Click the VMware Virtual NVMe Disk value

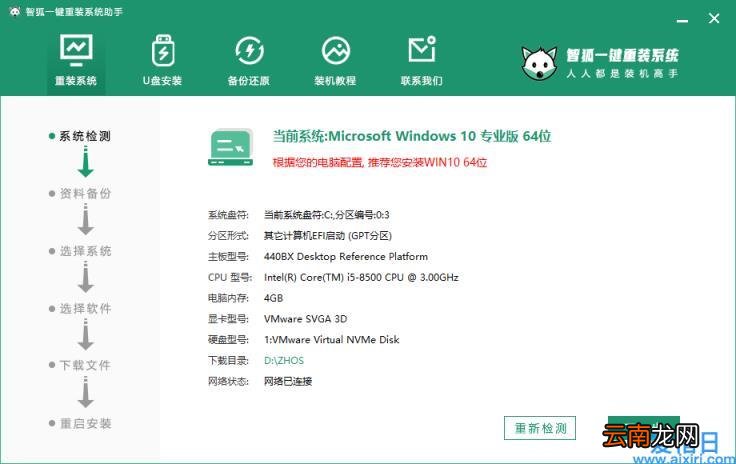click(332, 340)
